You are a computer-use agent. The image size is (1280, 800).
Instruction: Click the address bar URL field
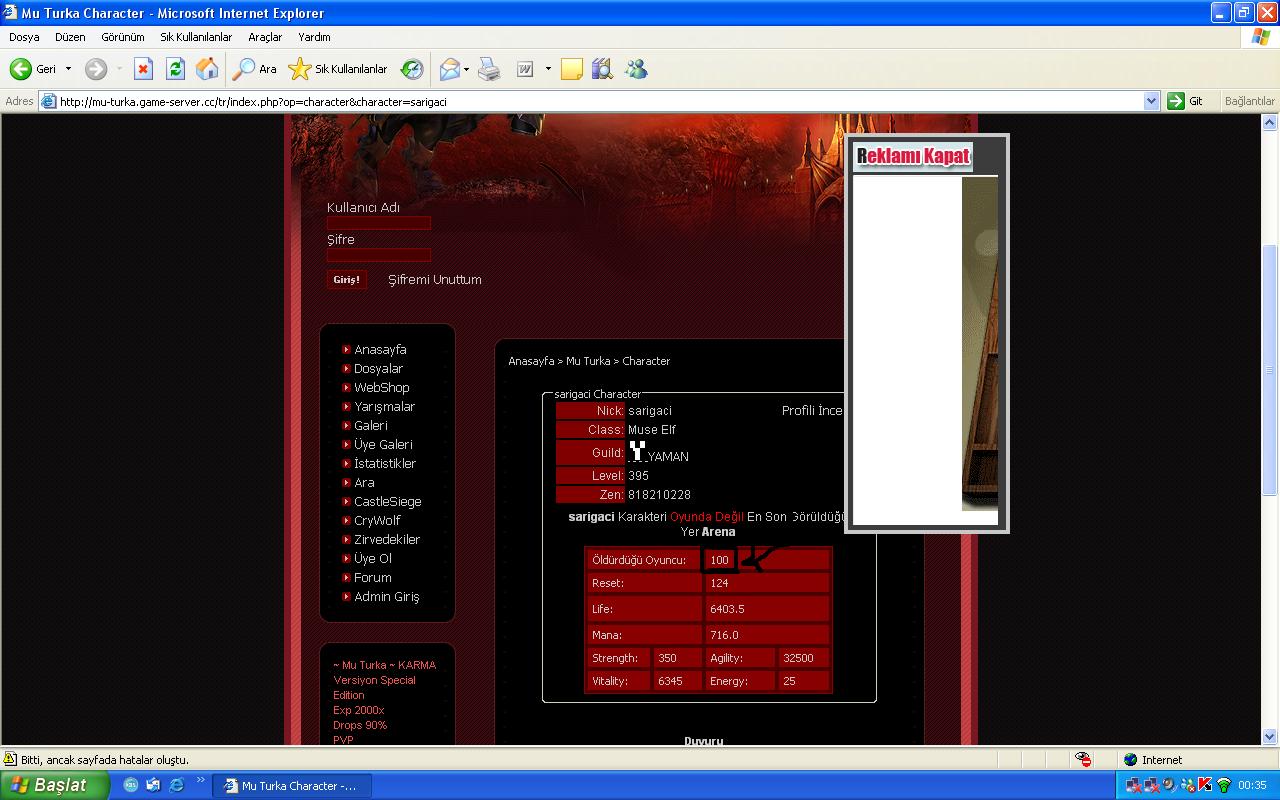click(600, 101)
